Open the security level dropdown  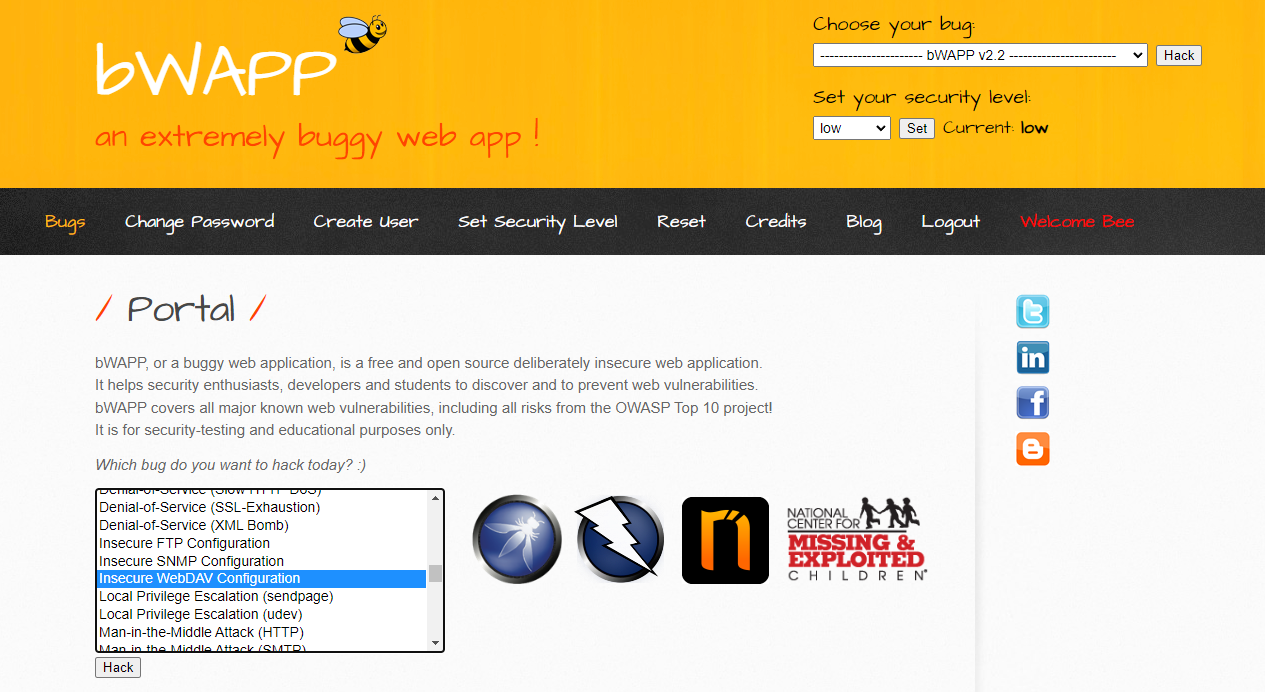click(851, 128)
